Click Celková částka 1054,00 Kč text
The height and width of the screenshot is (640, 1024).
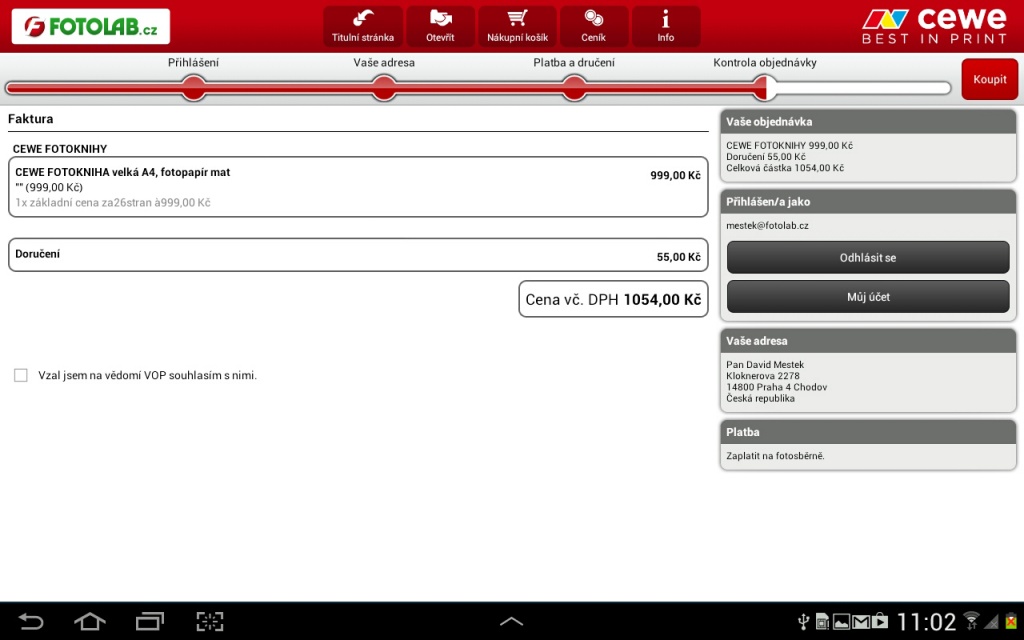785,168
